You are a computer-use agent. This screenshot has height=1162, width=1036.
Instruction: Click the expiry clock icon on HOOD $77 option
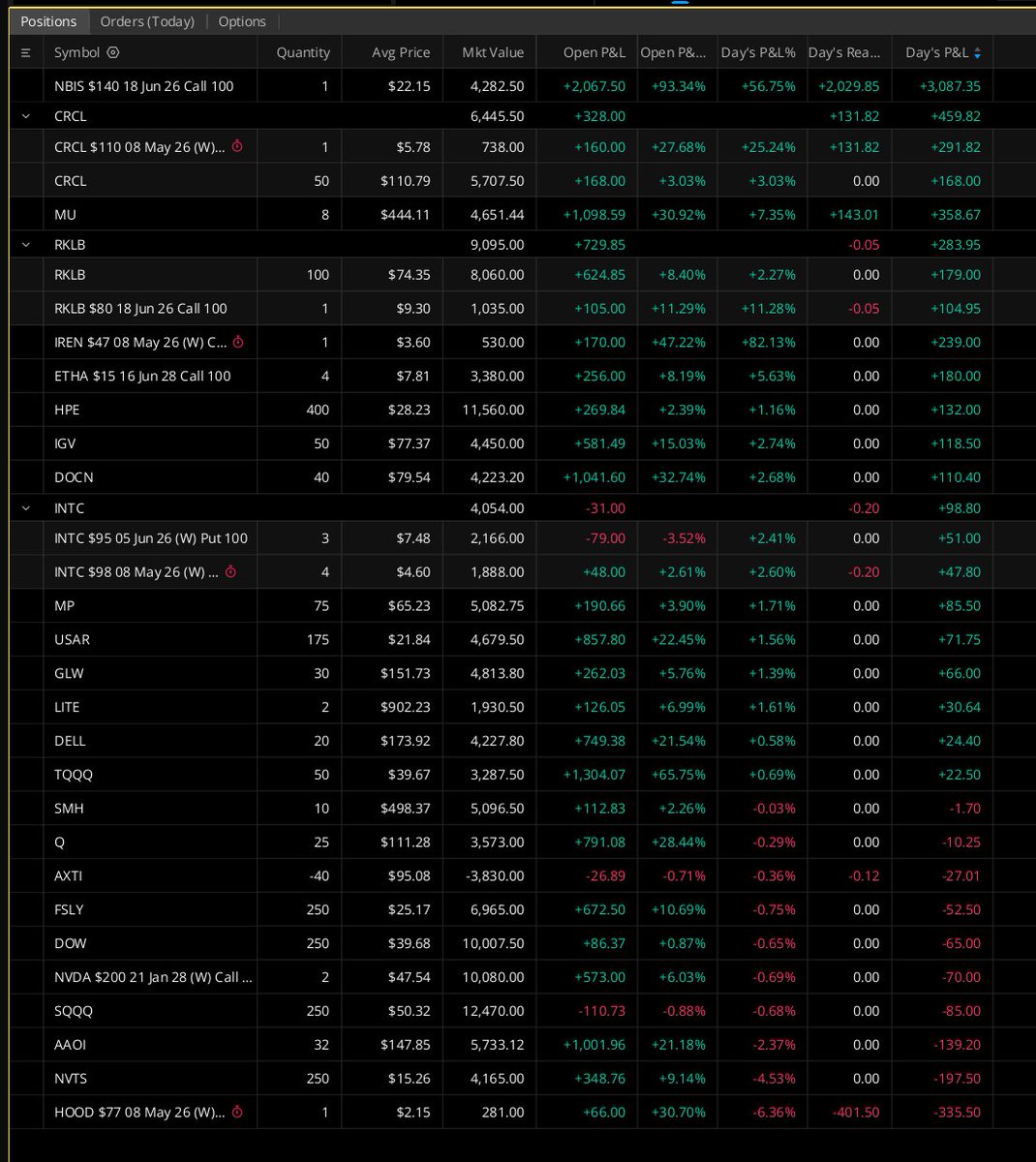point(237,1113)
